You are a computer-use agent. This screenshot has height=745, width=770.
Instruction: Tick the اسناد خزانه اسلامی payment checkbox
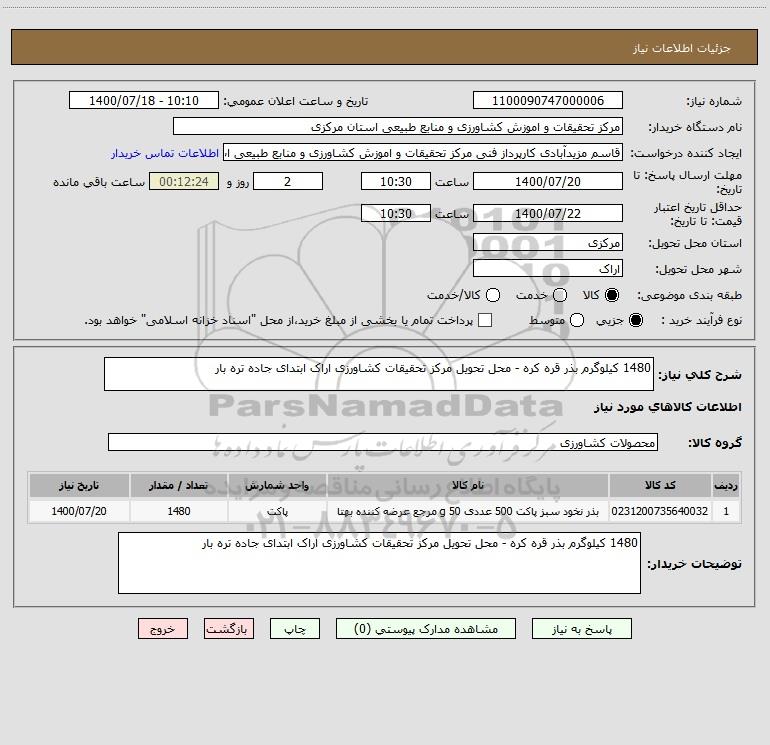[485, 320]
